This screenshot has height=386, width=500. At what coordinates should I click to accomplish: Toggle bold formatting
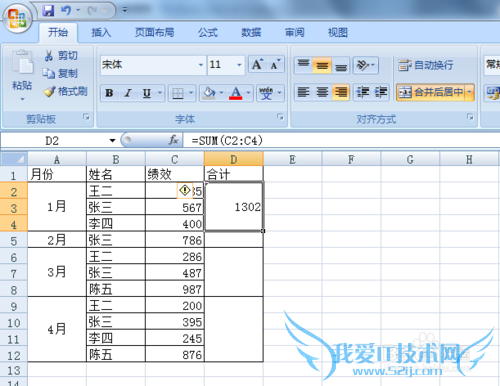coord(109,93)
